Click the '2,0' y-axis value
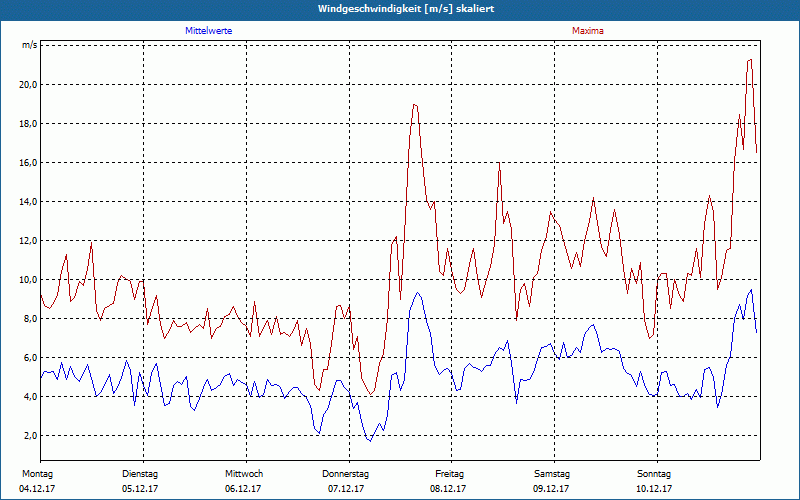Screen dimensions: 800x500 pyautogui.click(x=30, y=436)
